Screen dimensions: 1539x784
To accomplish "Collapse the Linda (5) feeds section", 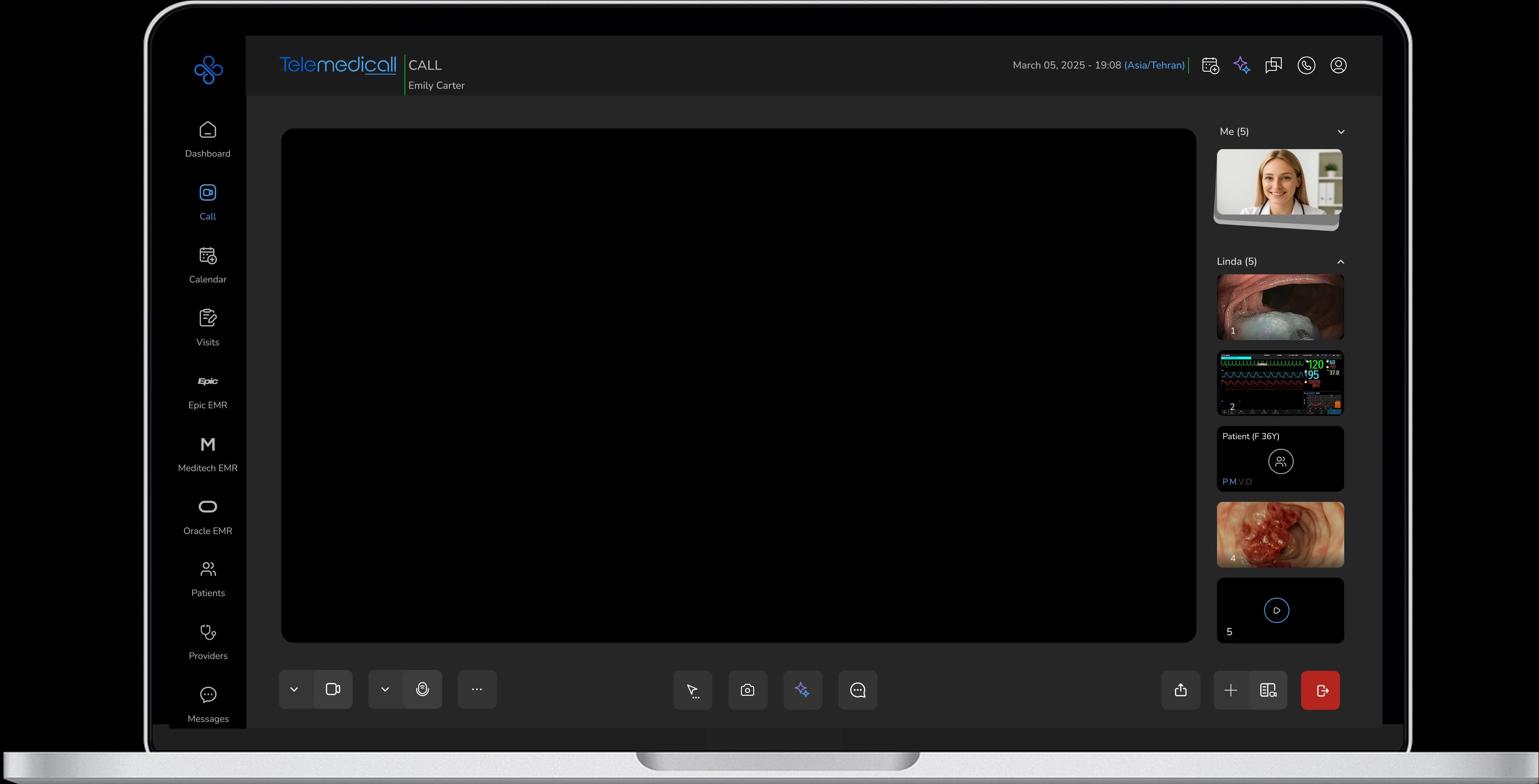I will click(x=1341, y=261).
